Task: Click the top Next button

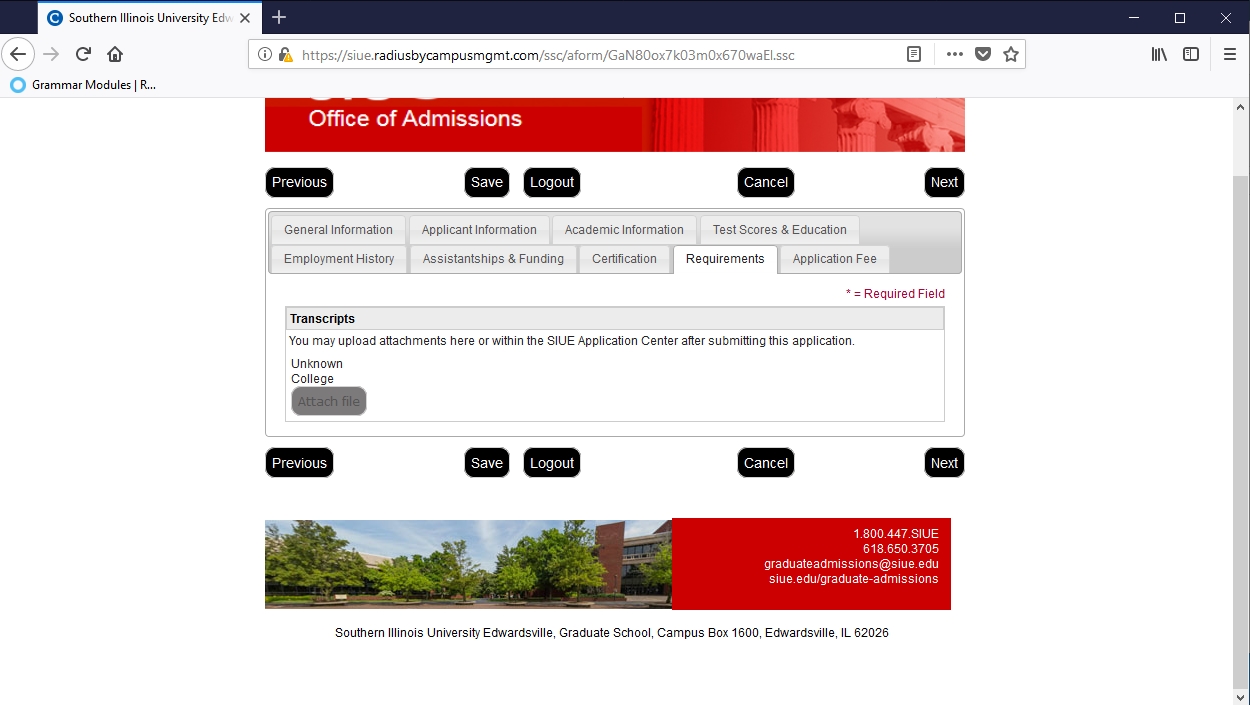Action: (x=944, y=182)
